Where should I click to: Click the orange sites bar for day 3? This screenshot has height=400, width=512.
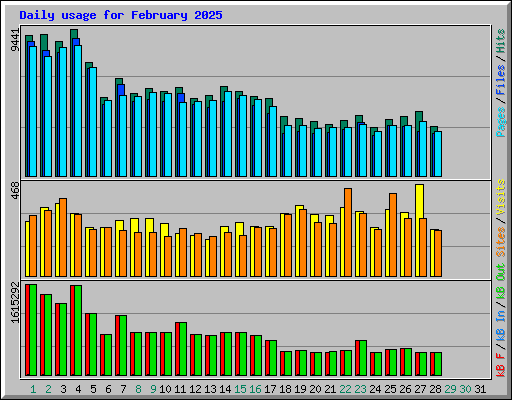click(63, 237)
